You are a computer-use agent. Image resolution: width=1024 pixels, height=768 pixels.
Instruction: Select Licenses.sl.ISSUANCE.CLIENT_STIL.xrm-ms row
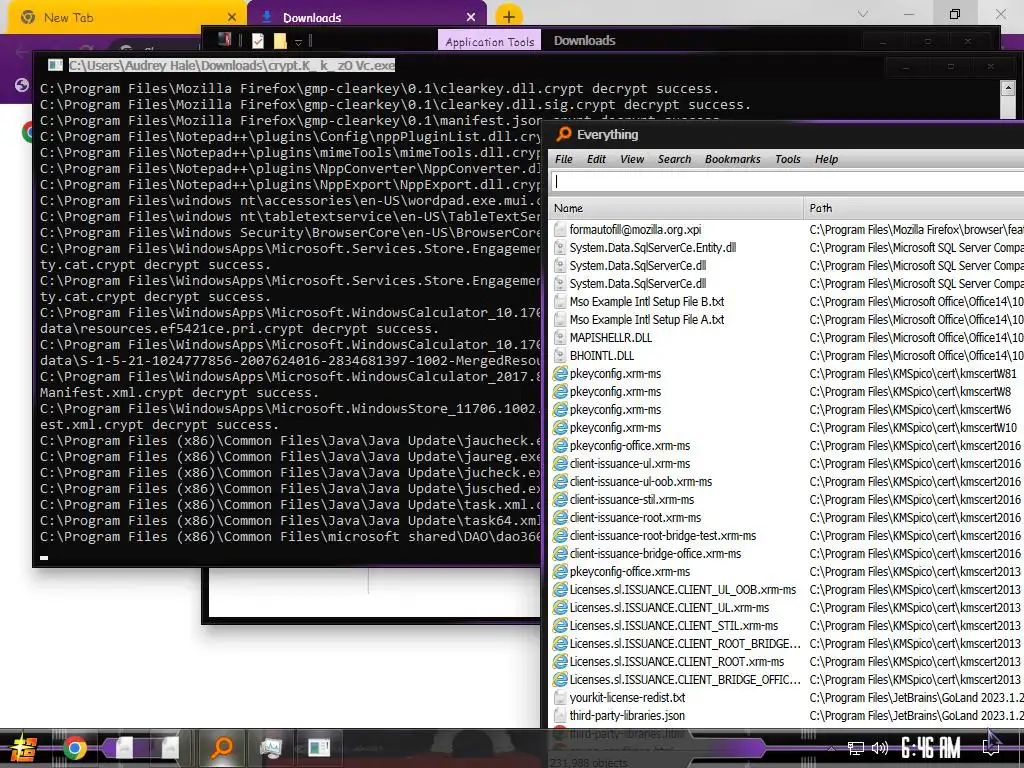point(673,626)
